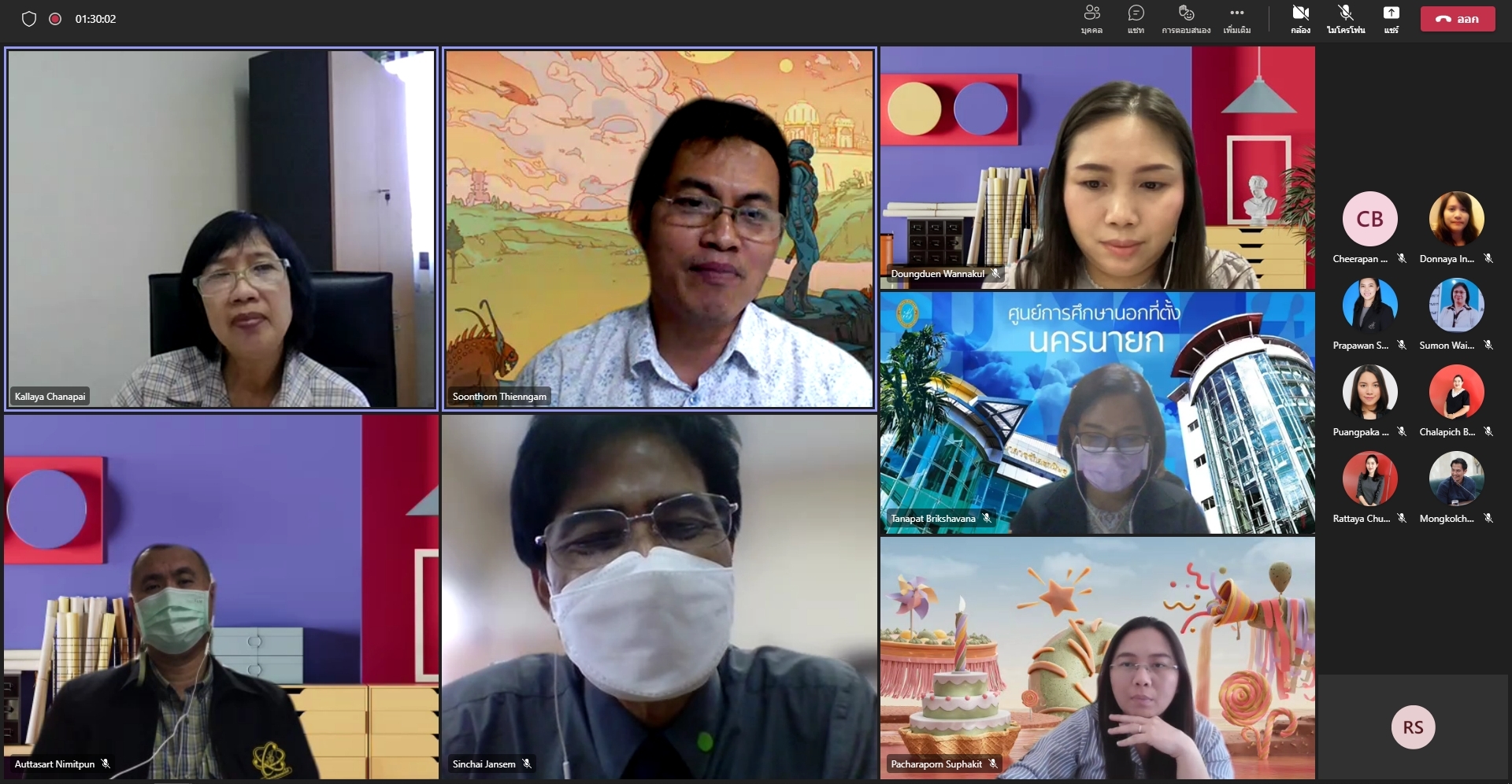Image resolution: width=1512 pixels, height=784 pixels.
Task: Open the Reactions (การตอบสนอง) menu
Action: point(1186,19)
